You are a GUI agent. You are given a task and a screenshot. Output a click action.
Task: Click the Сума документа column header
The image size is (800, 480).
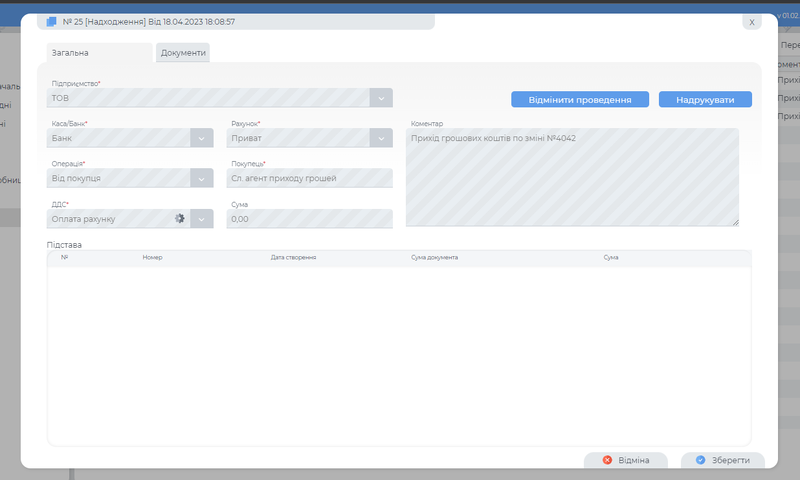(434, 258)
